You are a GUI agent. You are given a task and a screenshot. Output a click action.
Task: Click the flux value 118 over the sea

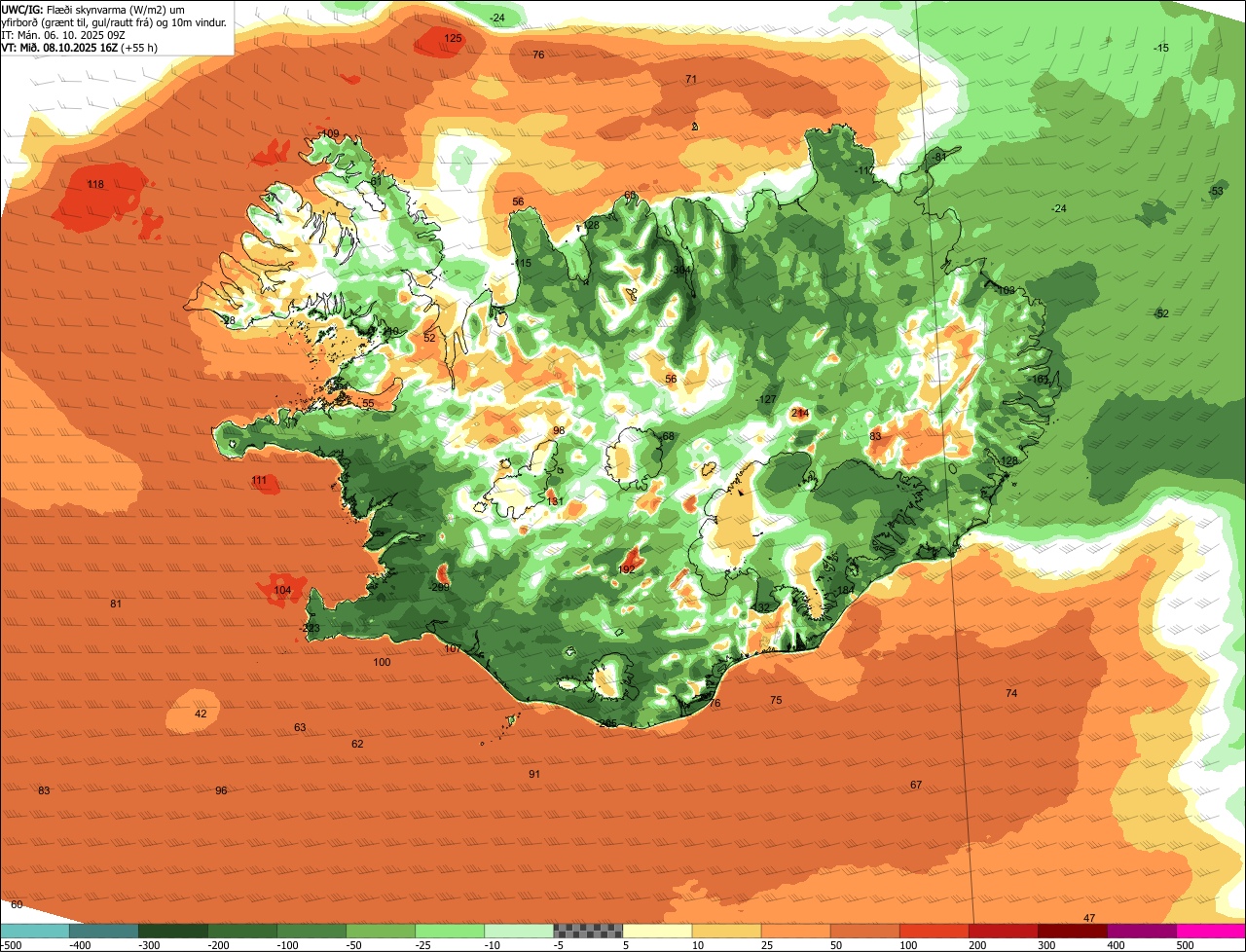(95, 184)
